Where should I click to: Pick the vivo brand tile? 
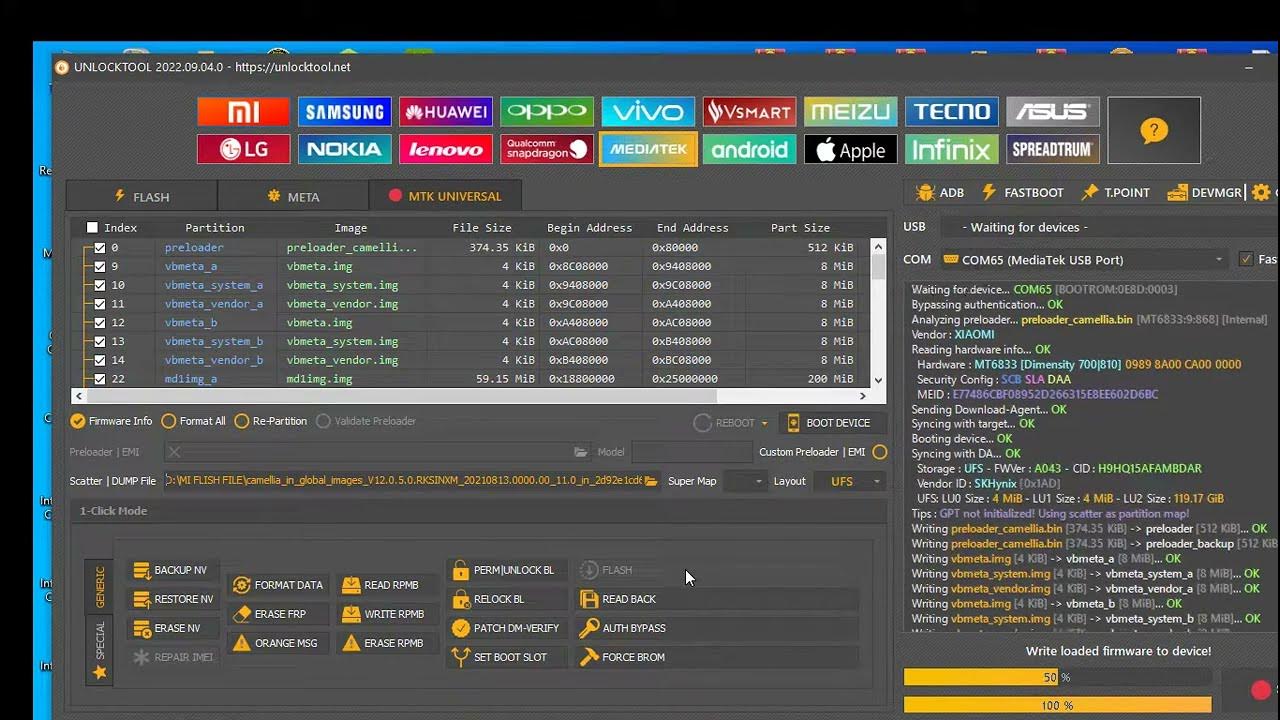tap(647, 111)
